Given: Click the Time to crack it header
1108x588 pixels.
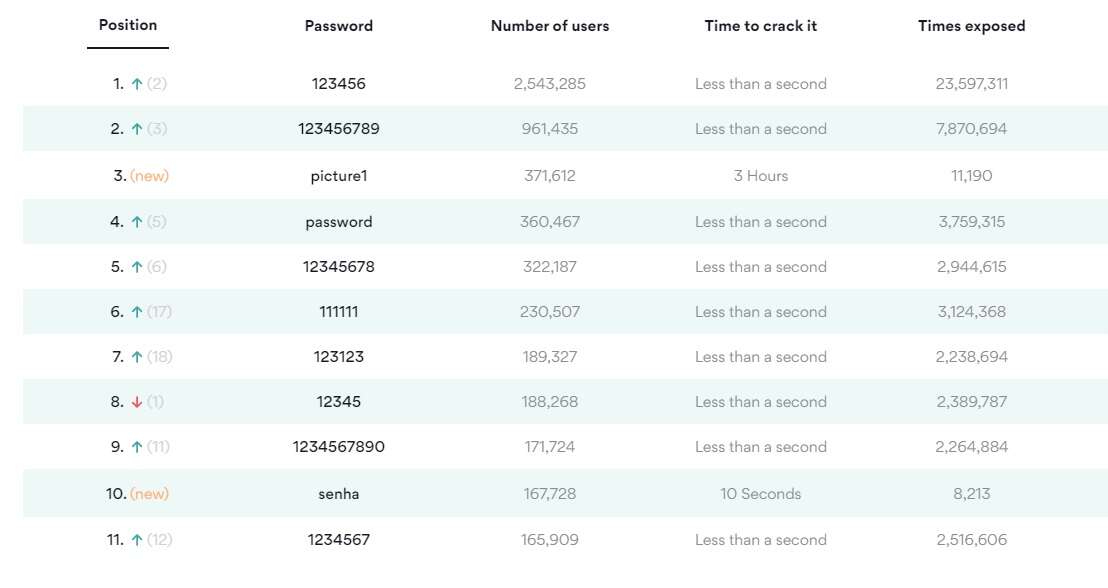Looking at the screenshot, I should click(x=761, y=26).
